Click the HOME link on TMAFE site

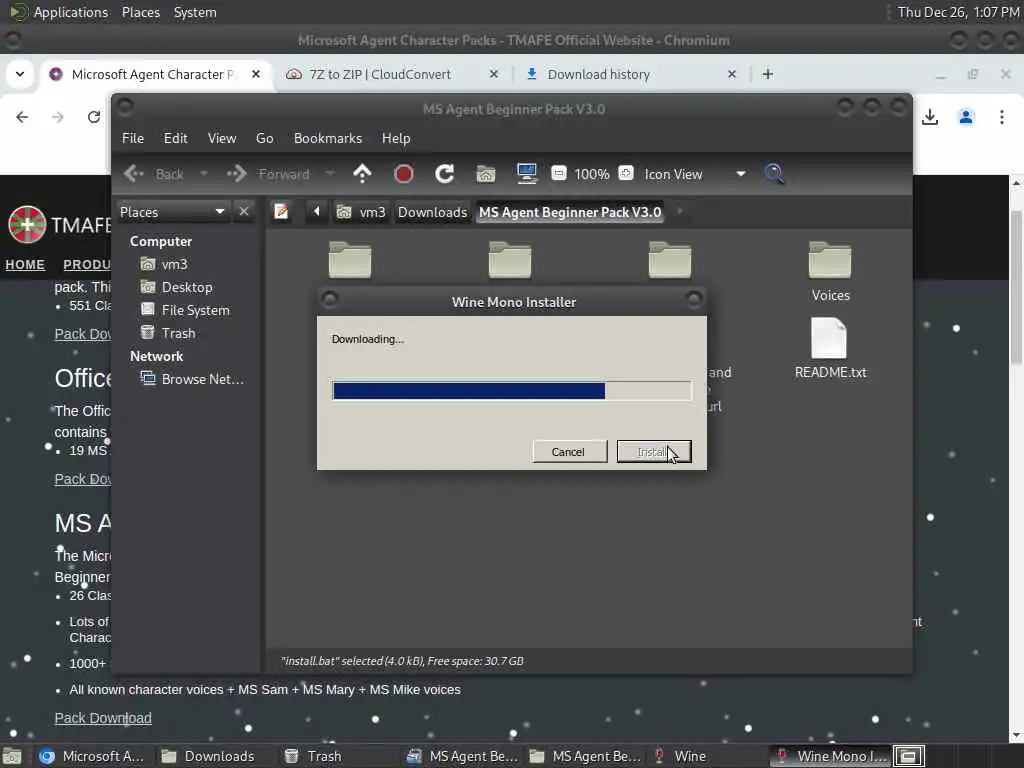coord(25,264)
